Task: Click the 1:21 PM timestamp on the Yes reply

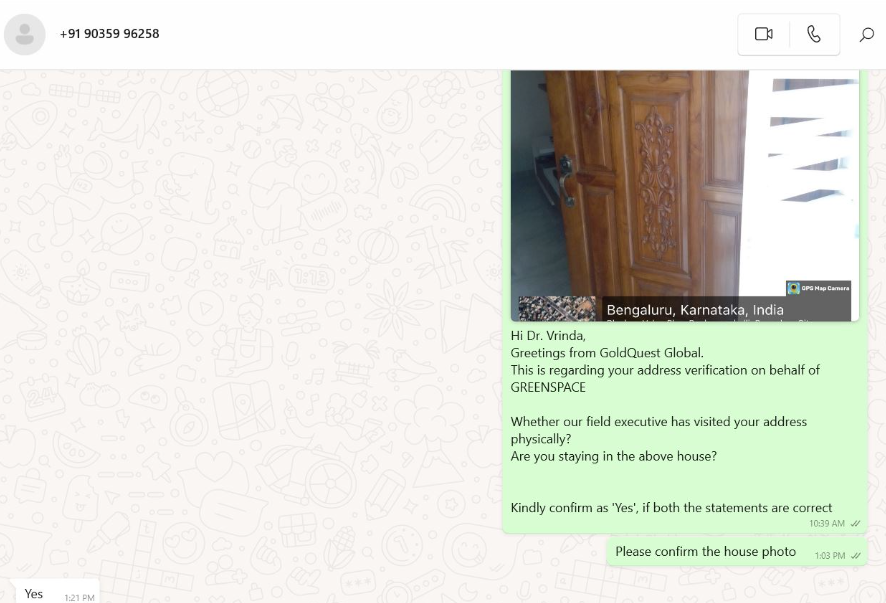Action: click(79, 598)
